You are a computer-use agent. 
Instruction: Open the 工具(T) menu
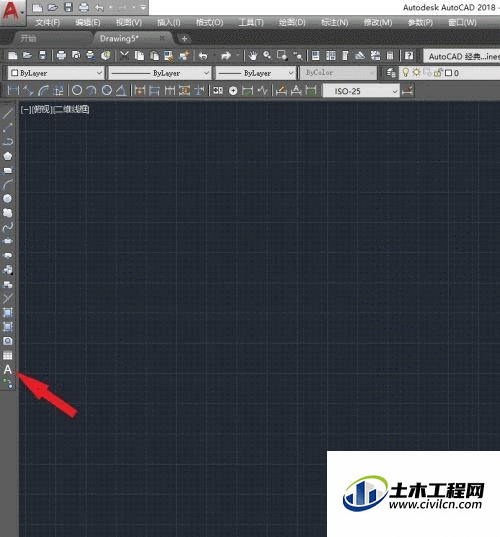tap(251, 23)
